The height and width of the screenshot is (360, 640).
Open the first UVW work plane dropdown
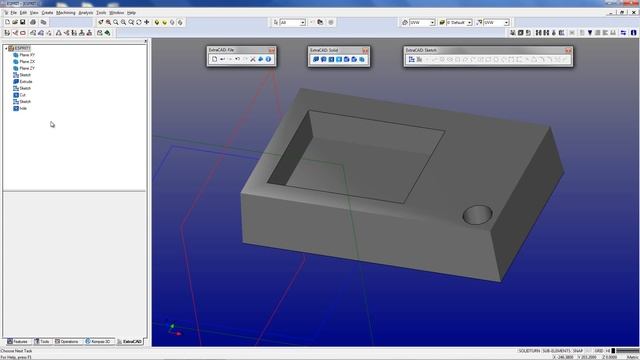(432, 22)
